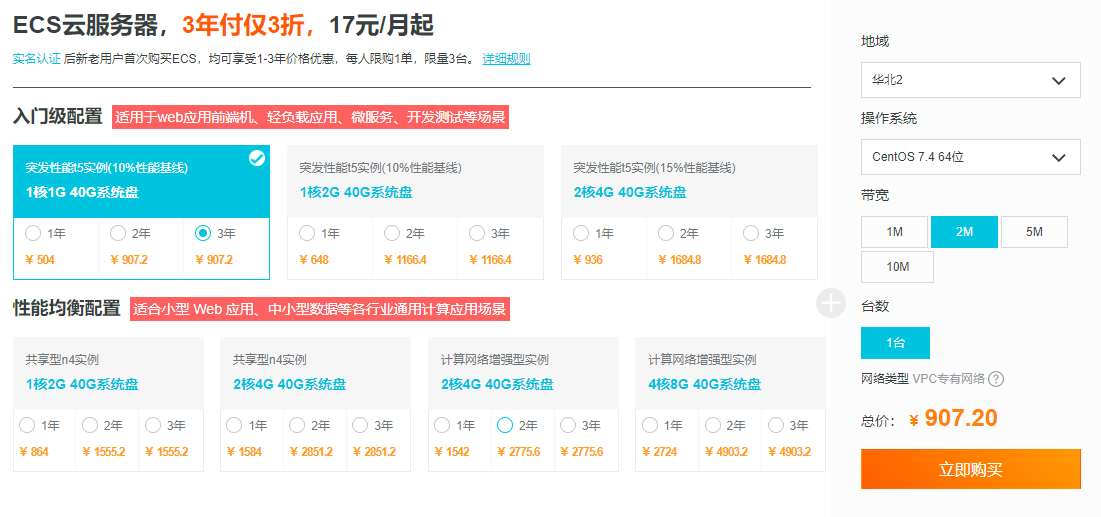Click the ¥864 price
This screenshot has width=1101, height=517.
[34, 452]
